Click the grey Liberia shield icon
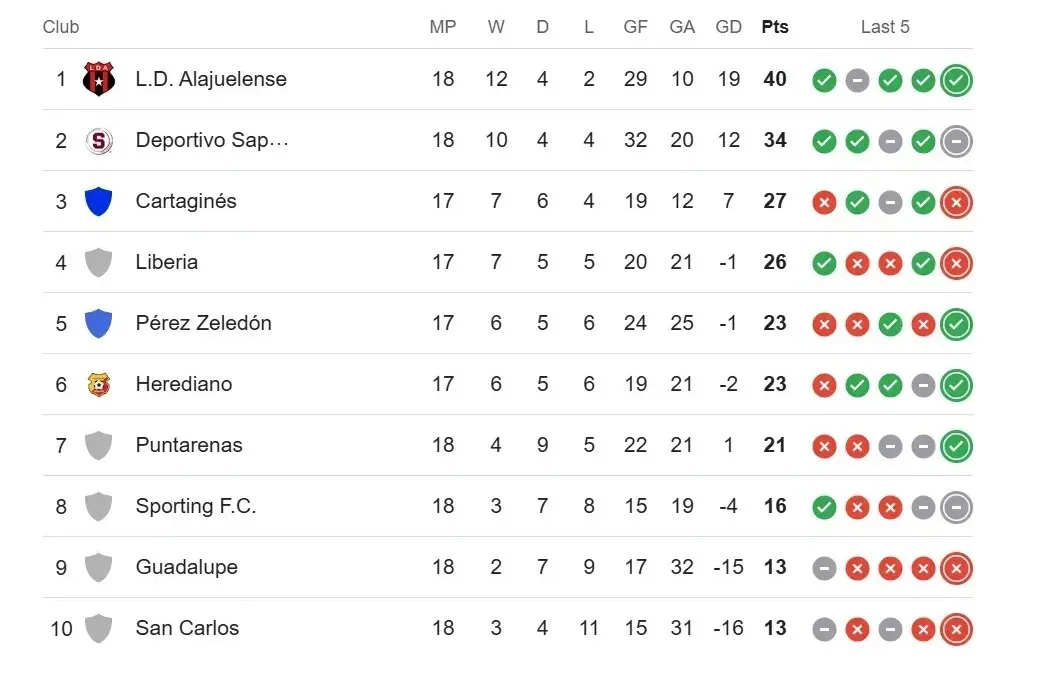Viewport: 1039px width, 680px height. [98, 262]
